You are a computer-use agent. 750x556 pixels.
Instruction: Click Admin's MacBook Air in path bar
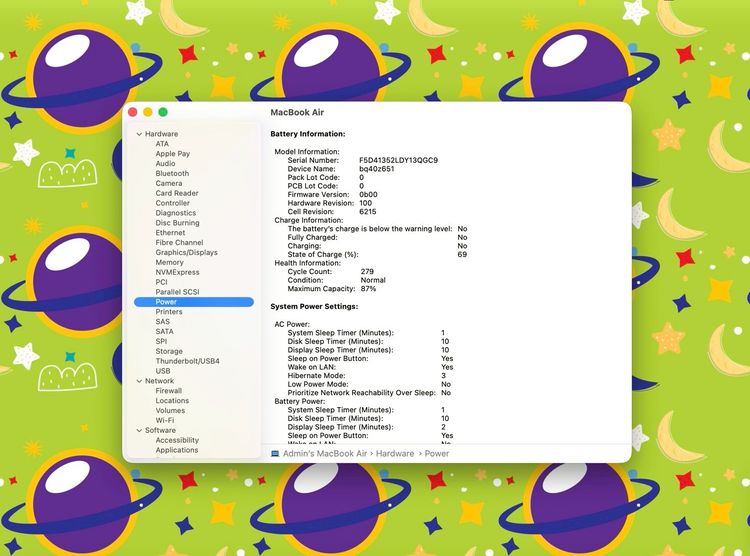click(325, 454)
